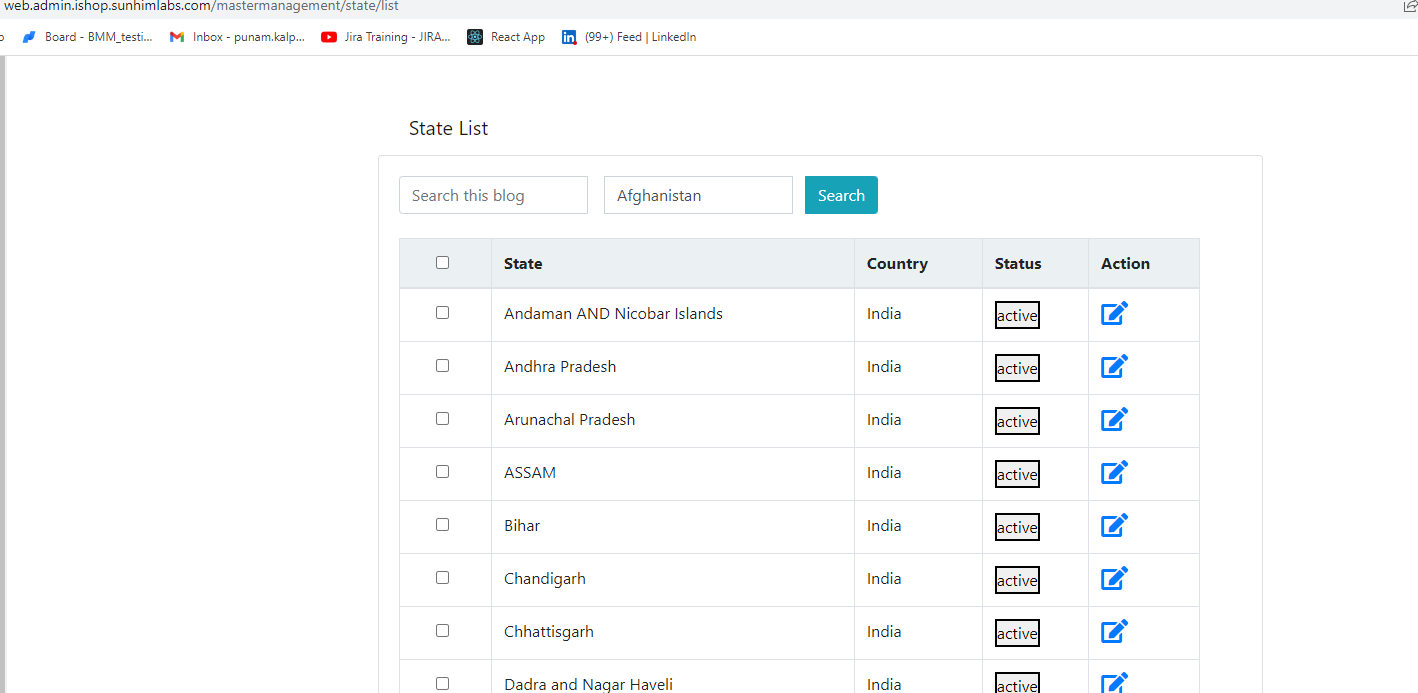The height and width of the screenshot is (693, 1418).
Task: Click the 'Chandigarh' state name
Action: tap(545, 579)
